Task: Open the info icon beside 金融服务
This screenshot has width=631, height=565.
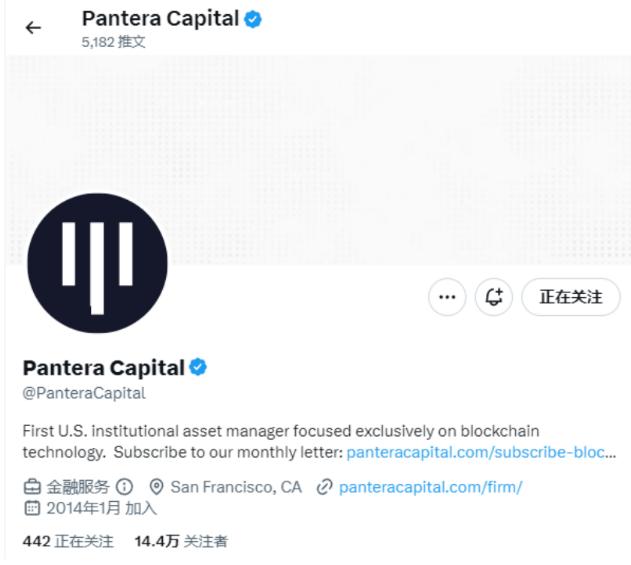Action: click(x=124, y=487)
